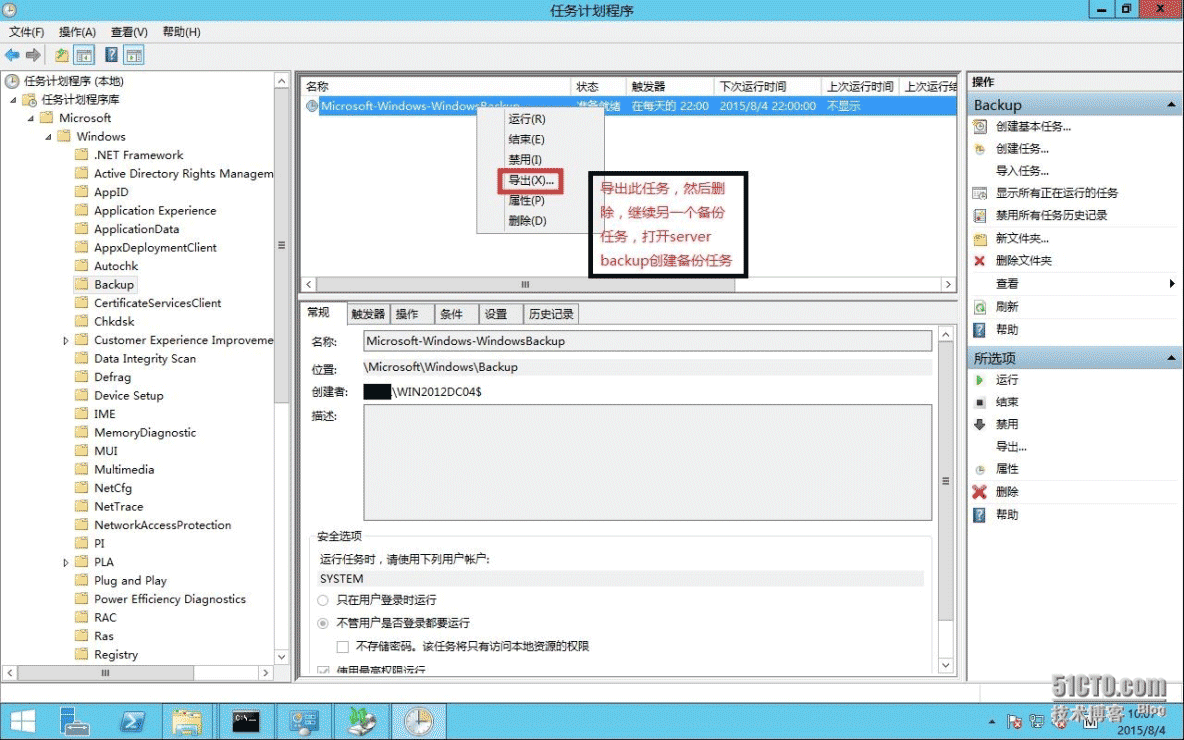Viewport: 1184px width, 740px height.
Task: Click the Task Scheduler clock taskbar icon
Action: 418,721
